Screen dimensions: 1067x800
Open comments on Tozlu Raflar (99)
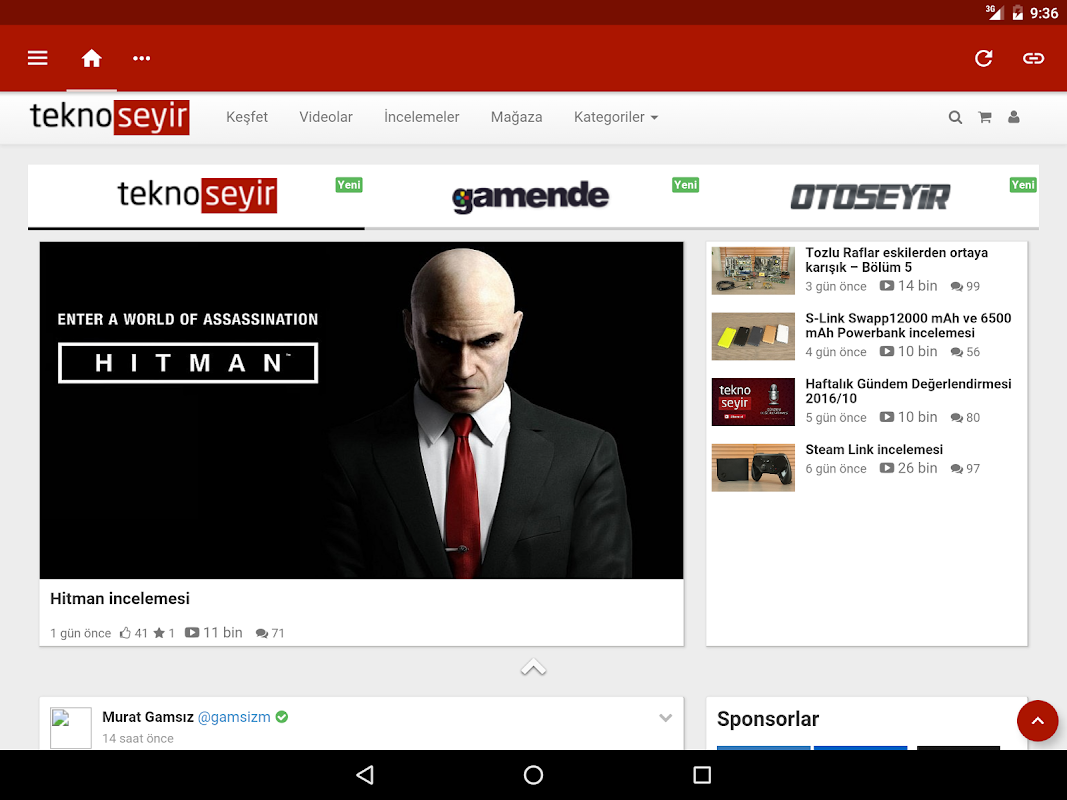965,286
